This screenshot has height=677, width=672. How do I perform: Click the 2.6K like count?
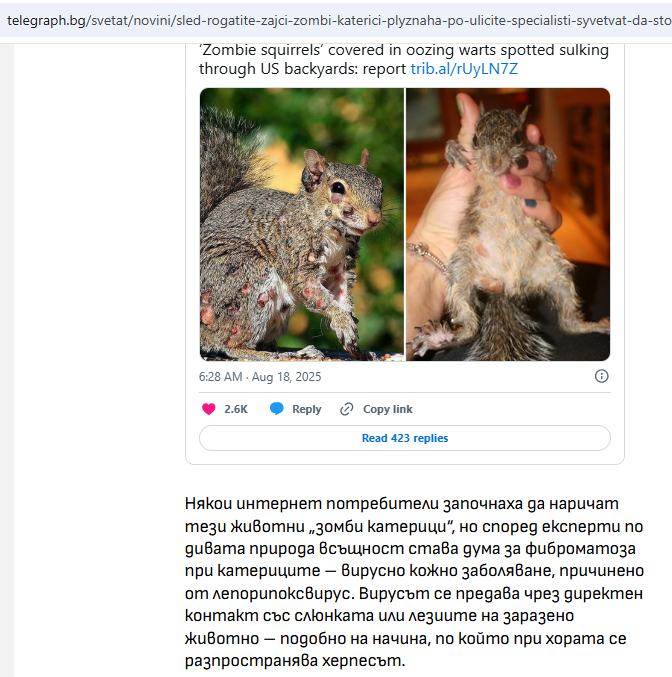(236, 409)
